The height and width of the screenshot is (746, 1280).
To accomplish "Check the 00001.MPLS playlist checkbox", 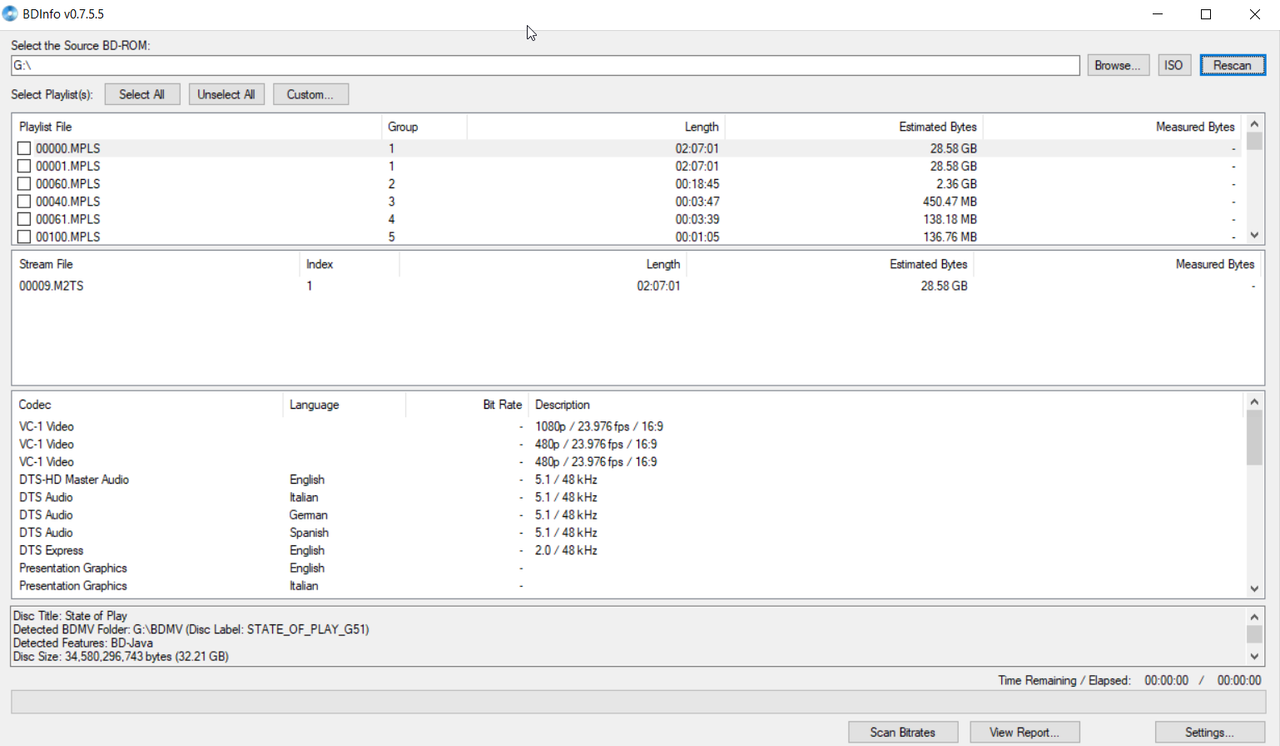I will click(24, 166).
